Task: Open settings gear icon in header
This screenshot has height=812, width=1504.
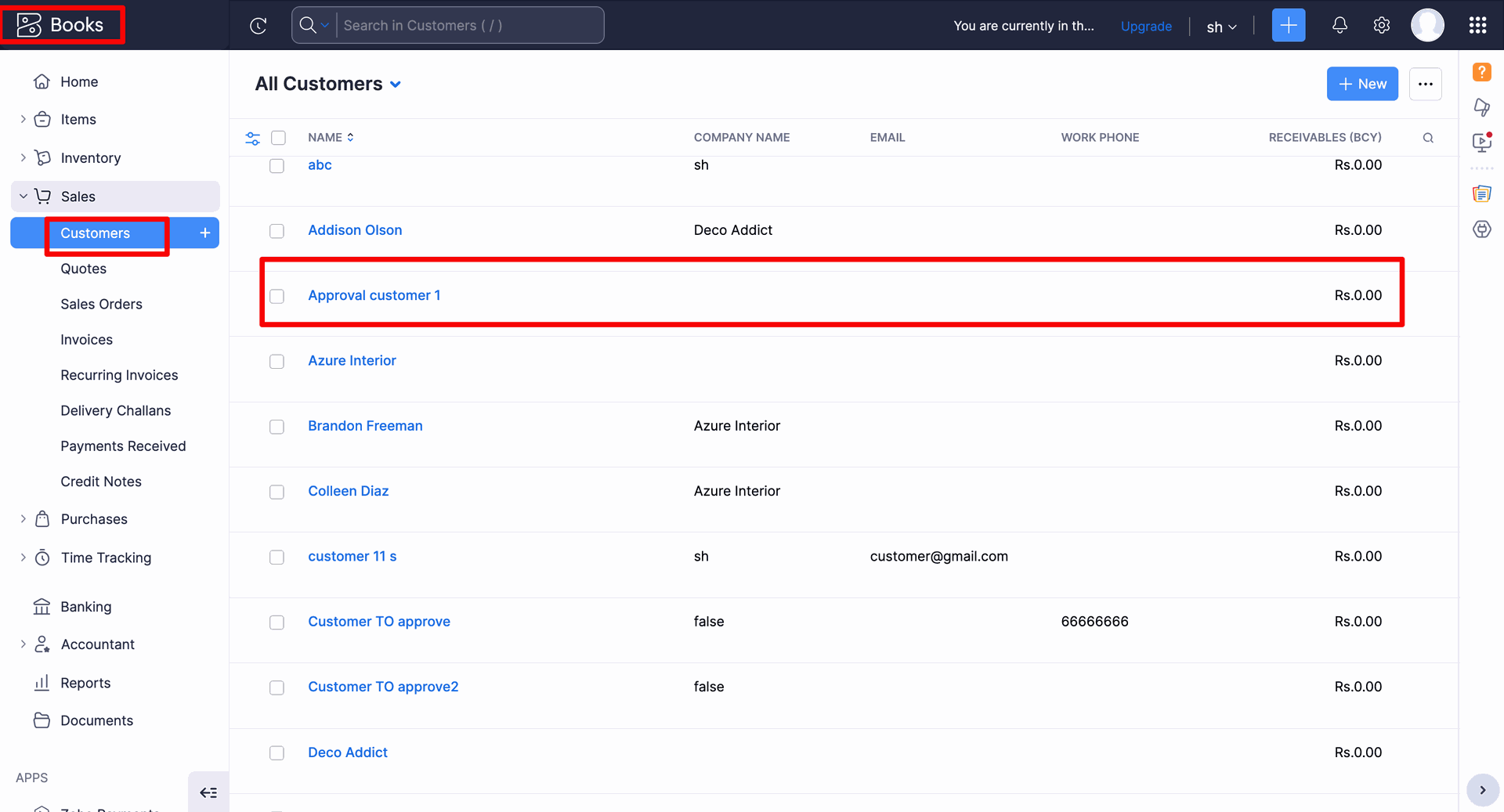Action: (x=1382, y=25)
